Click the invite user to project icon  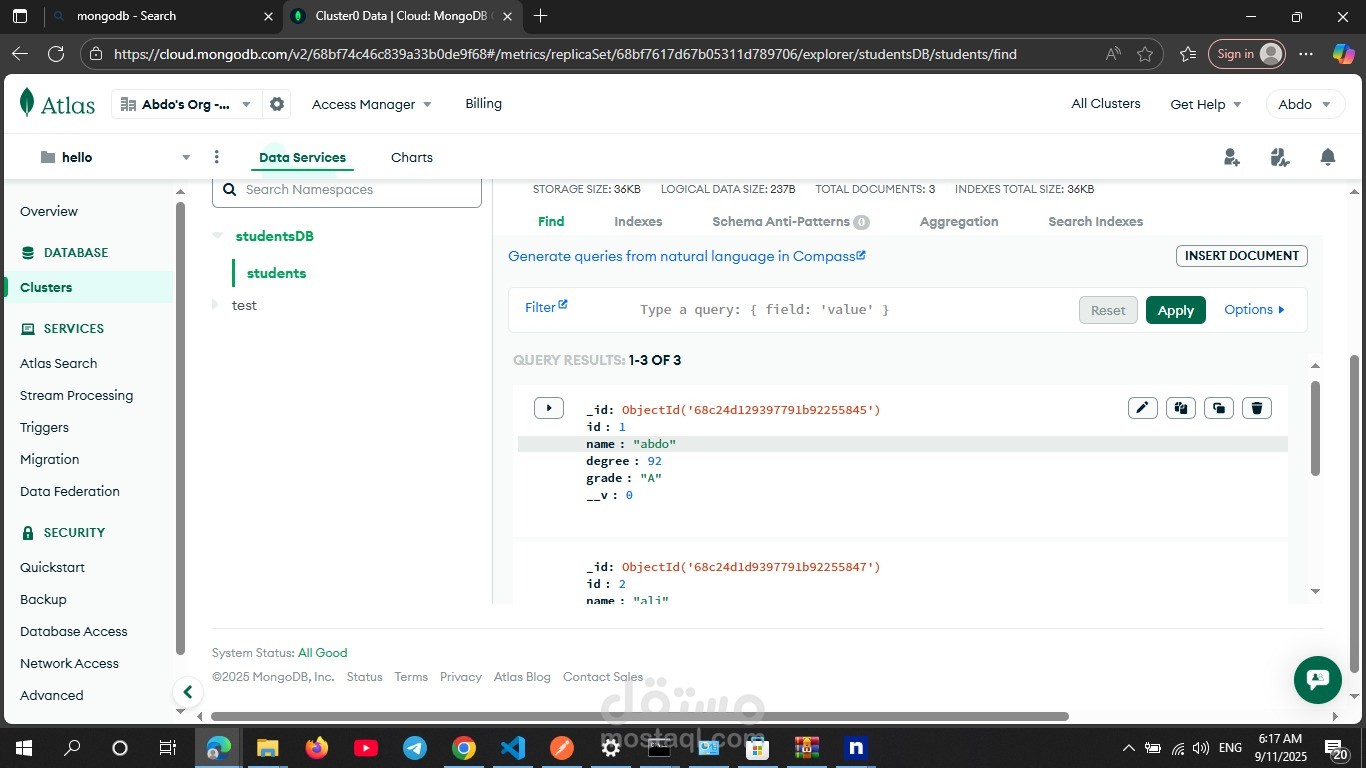coord(1231,157)
